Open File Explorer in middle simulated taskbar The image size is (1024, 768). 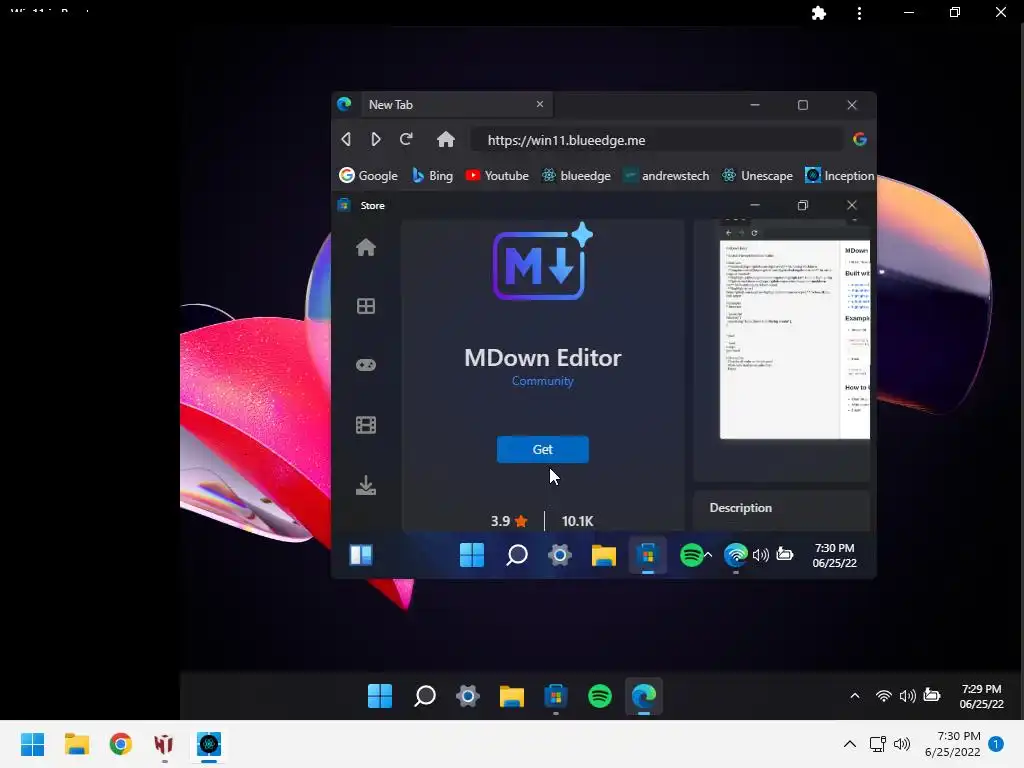(x=512, y=696)
